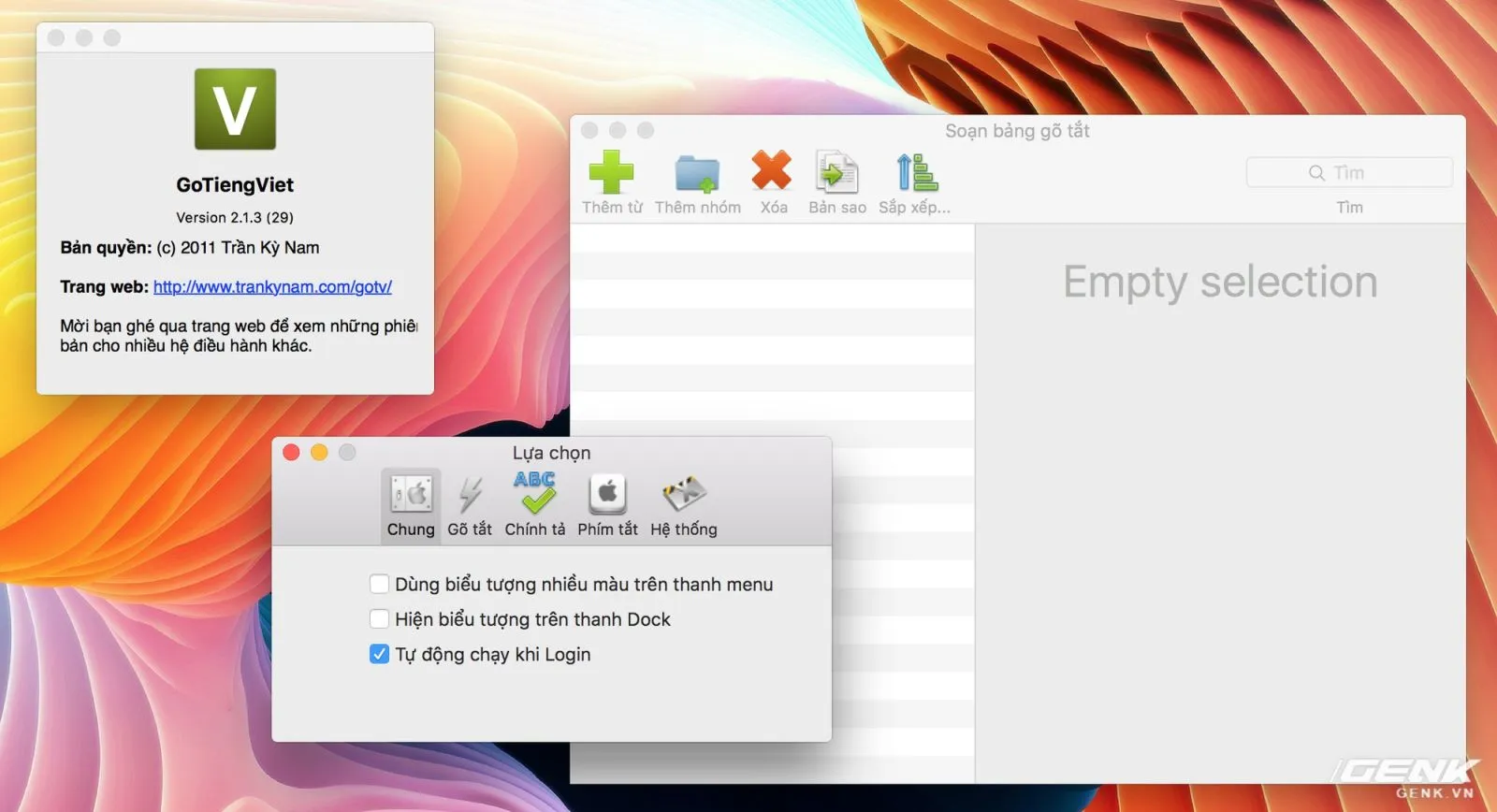Add a group with the Thêm nhóm folder icon
Screen dimensions: 1497x812
(x=697, y=173)
